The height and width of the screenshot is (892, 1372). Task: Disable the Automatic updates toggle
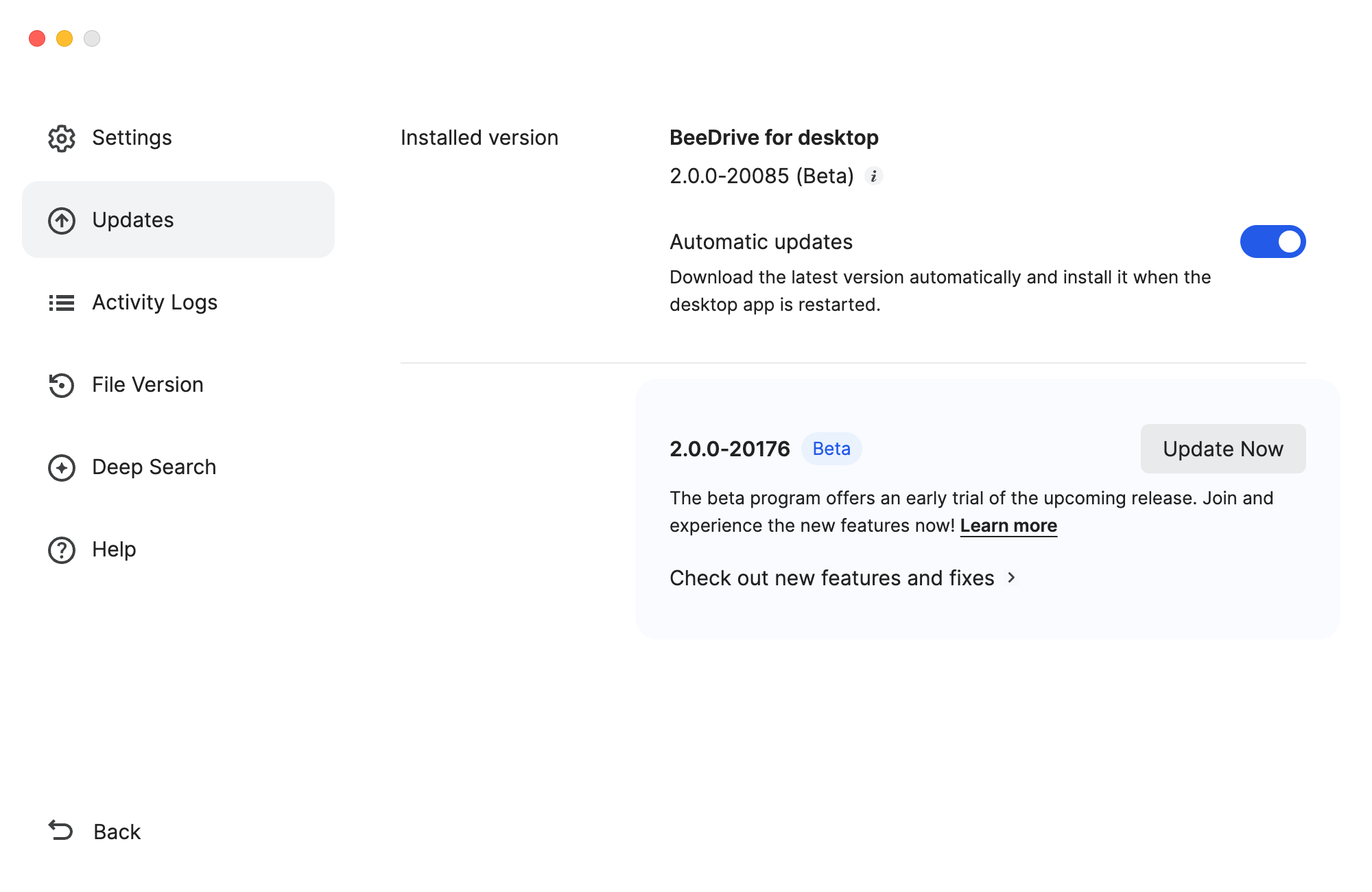1273,242
